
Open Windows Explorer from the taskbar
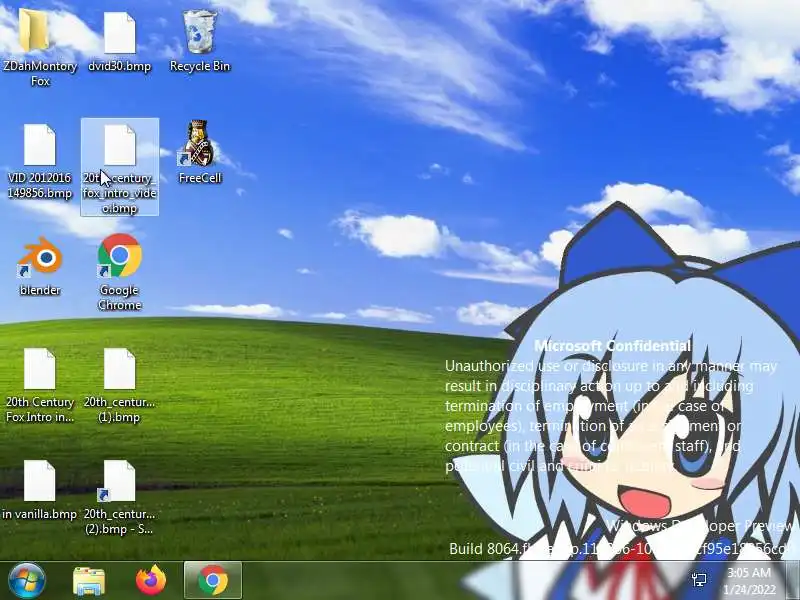89,581
